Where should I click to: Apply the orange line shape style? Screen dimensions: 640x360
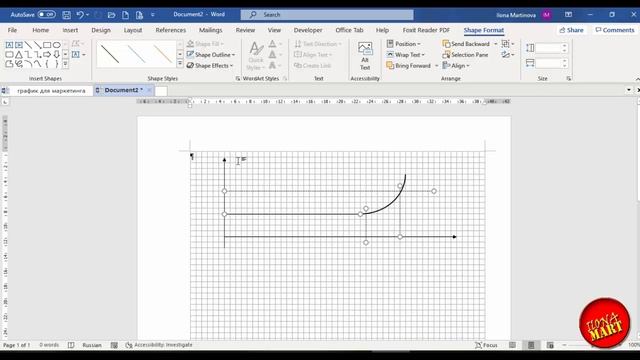162,54
